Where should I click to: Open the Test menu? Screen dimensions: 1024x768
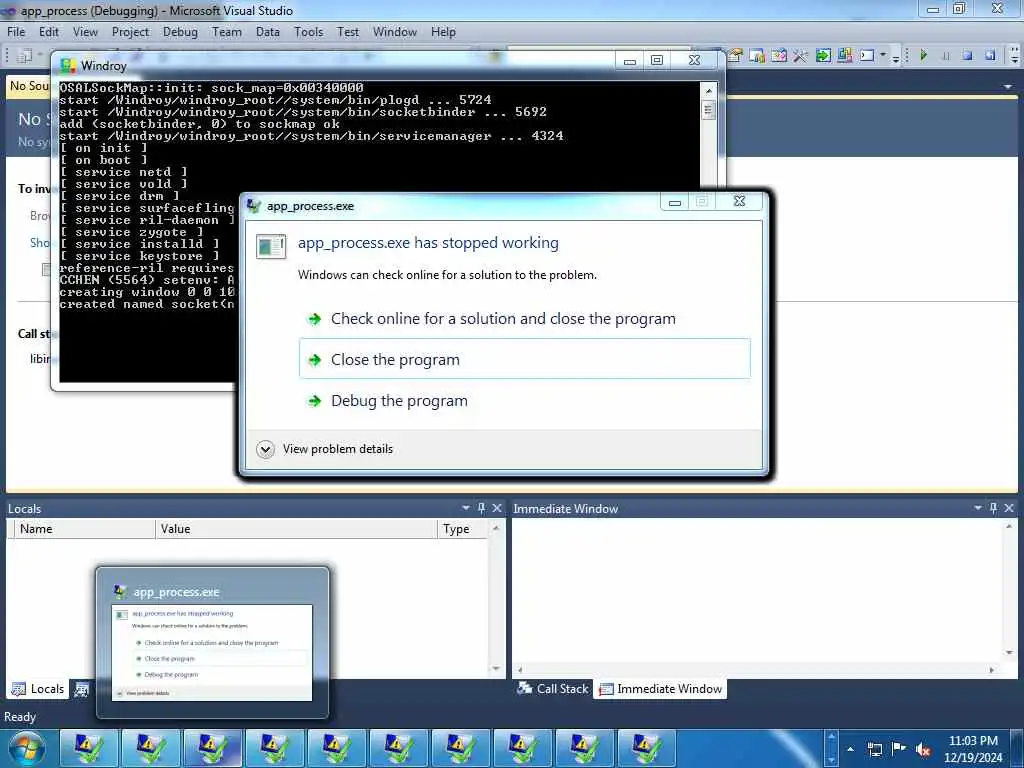point(348,32)
